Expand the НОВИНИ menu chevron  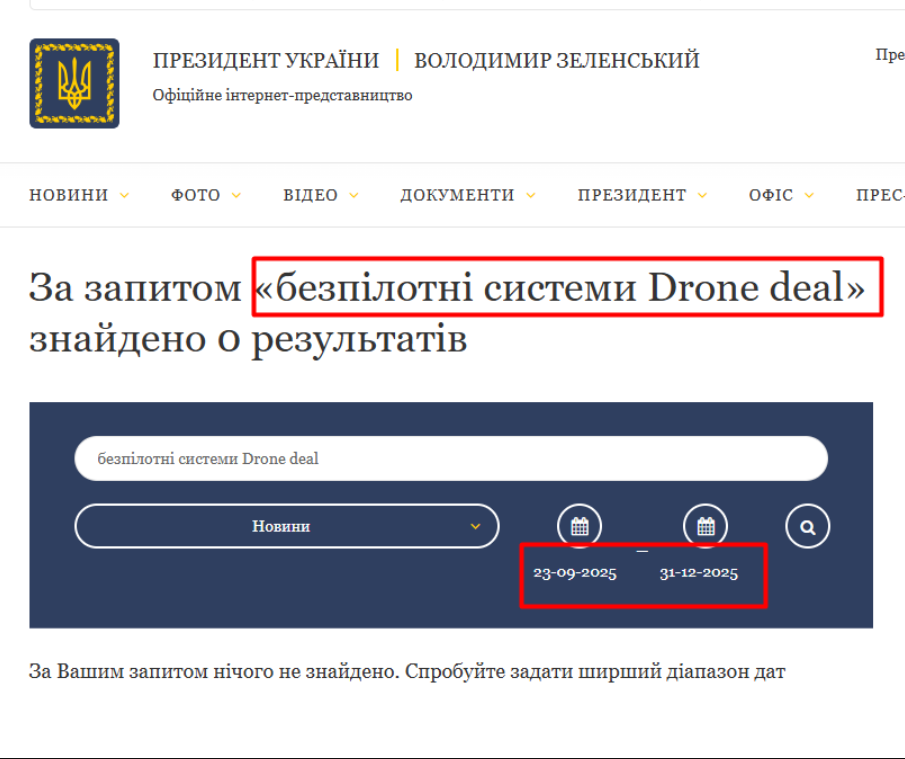point(124,196)
